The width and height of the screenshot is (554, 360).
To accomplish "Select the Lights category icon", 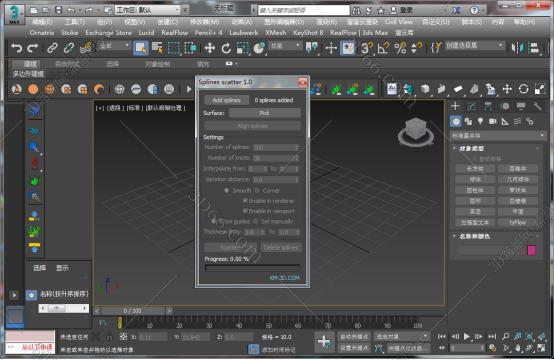I will click(480, 122).
